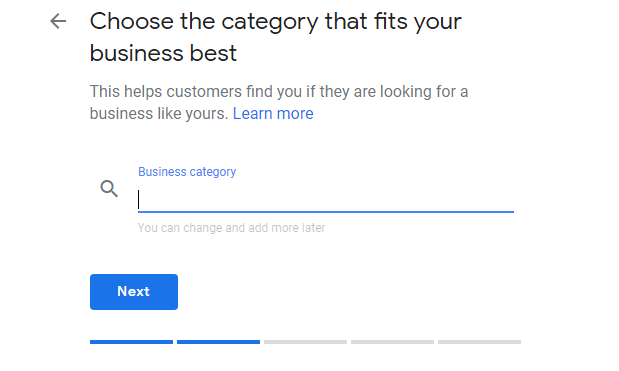Open the Learn more link
Screen dimensions: 619x371
tap(273, 114)
